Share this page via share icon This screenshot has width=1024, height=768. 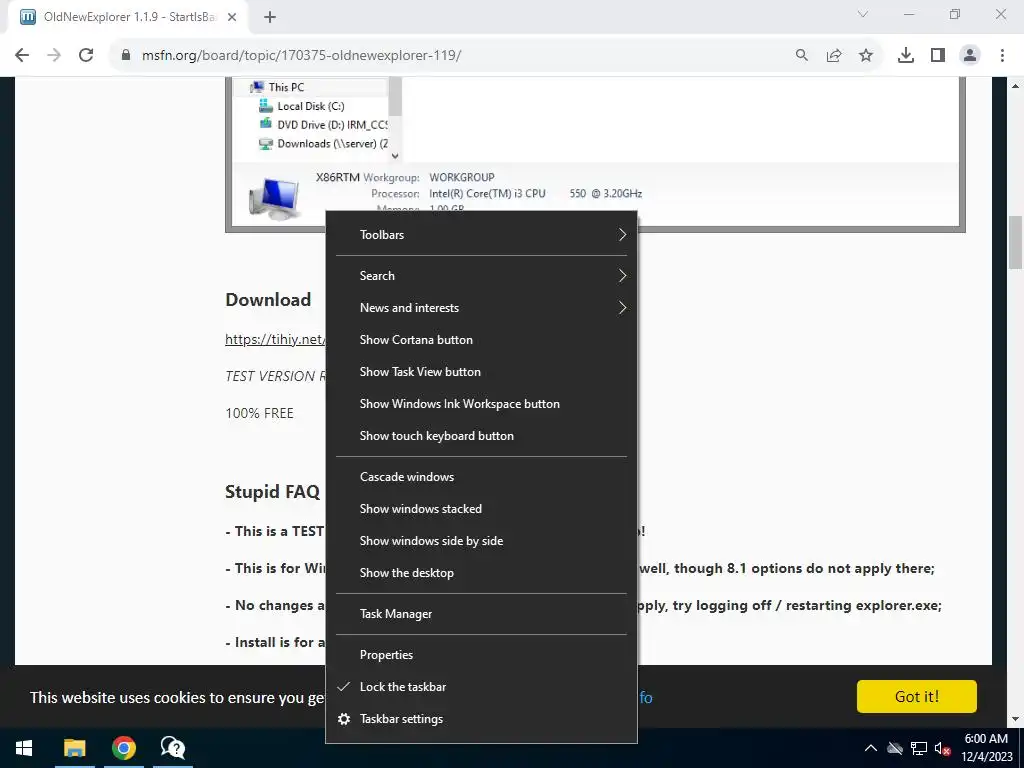[x=834, y=55]
